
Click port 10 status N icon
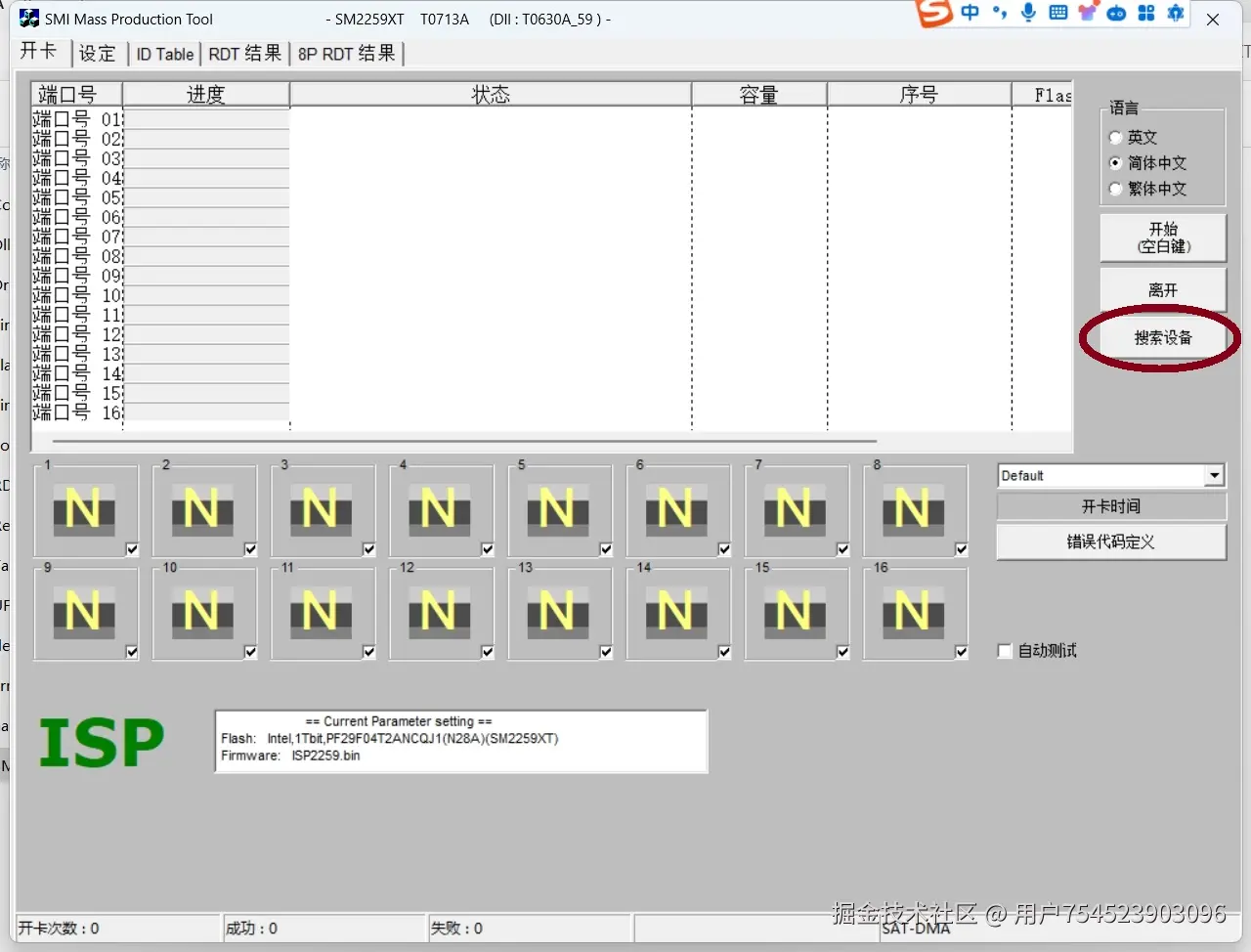202,613
